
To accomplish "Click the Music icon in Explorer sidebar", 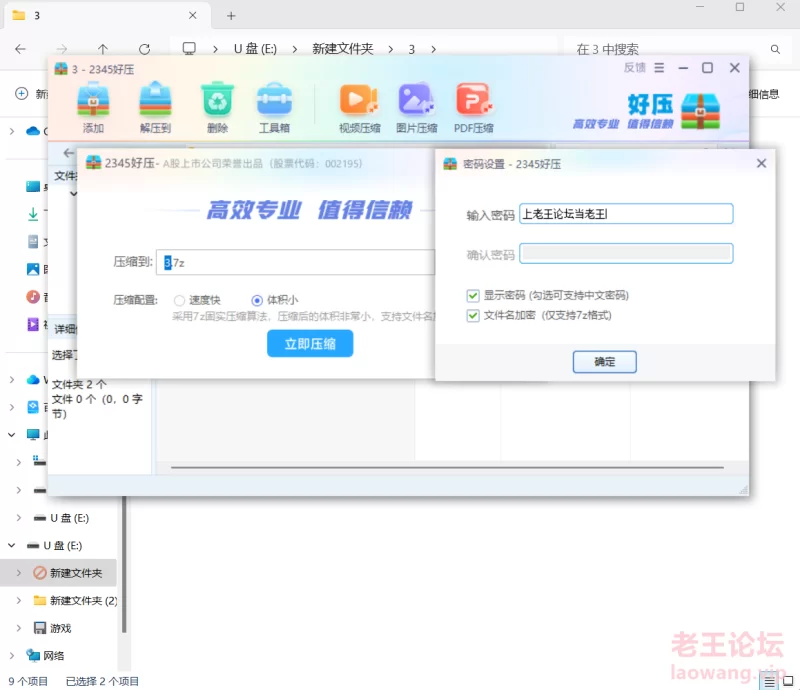I will tap(33, 297).
